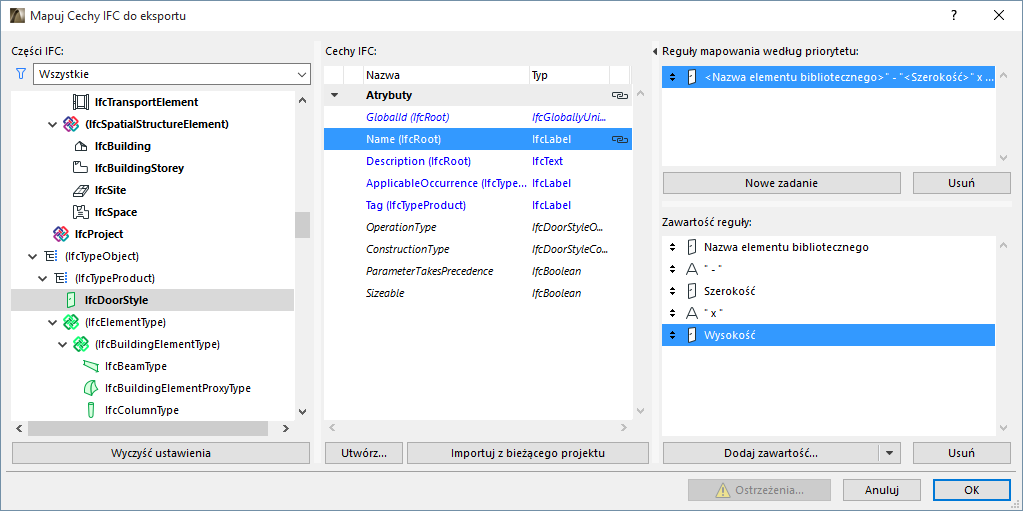This screenshot has width=1023, height=511.
Task: Click the link icon on Name (IfcRoot) row
Action: (619, 140)
